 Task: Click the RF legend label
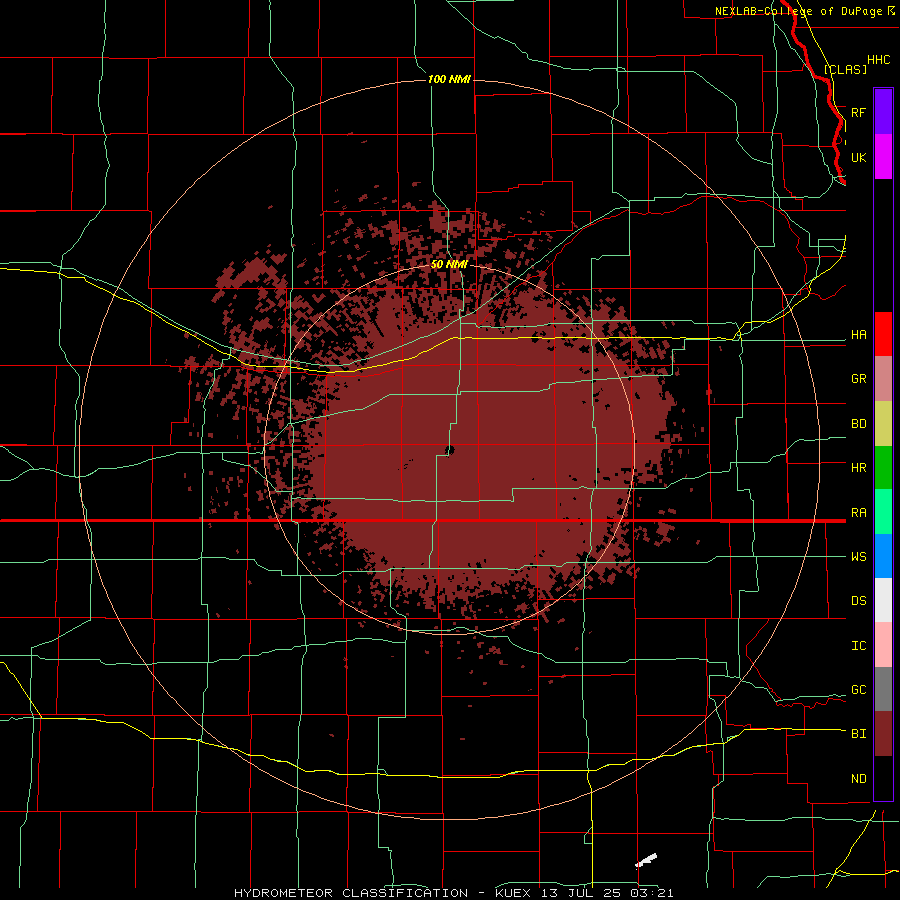click(x=858, y=112)
